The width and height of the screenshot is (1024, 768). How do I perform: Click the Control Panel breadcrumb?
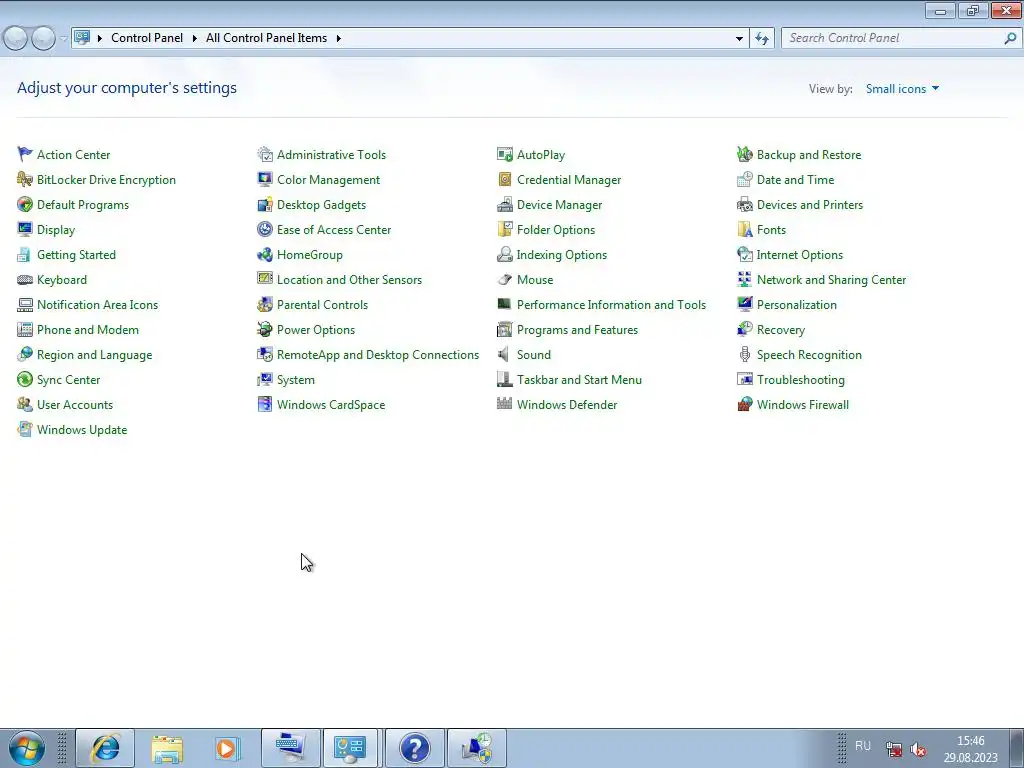(x=147, y=38)
